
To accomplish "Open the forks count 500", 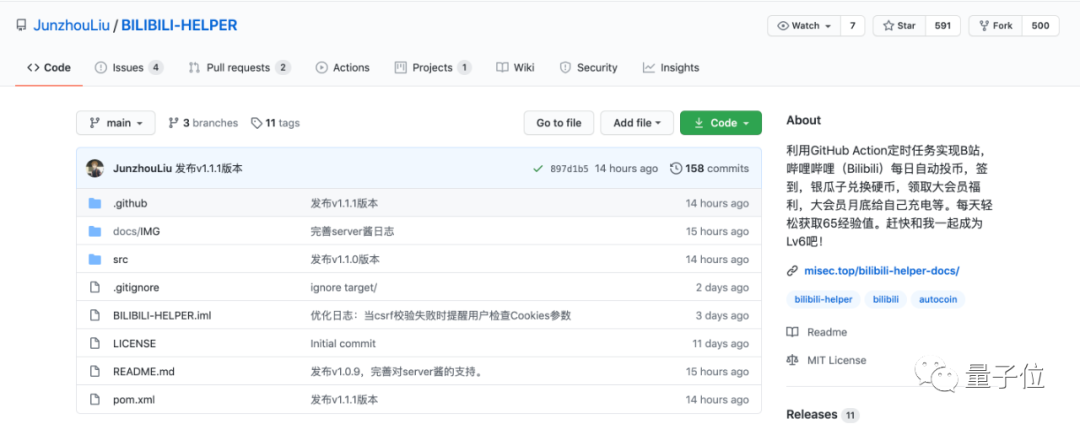I will click(x=1041, y=26).
